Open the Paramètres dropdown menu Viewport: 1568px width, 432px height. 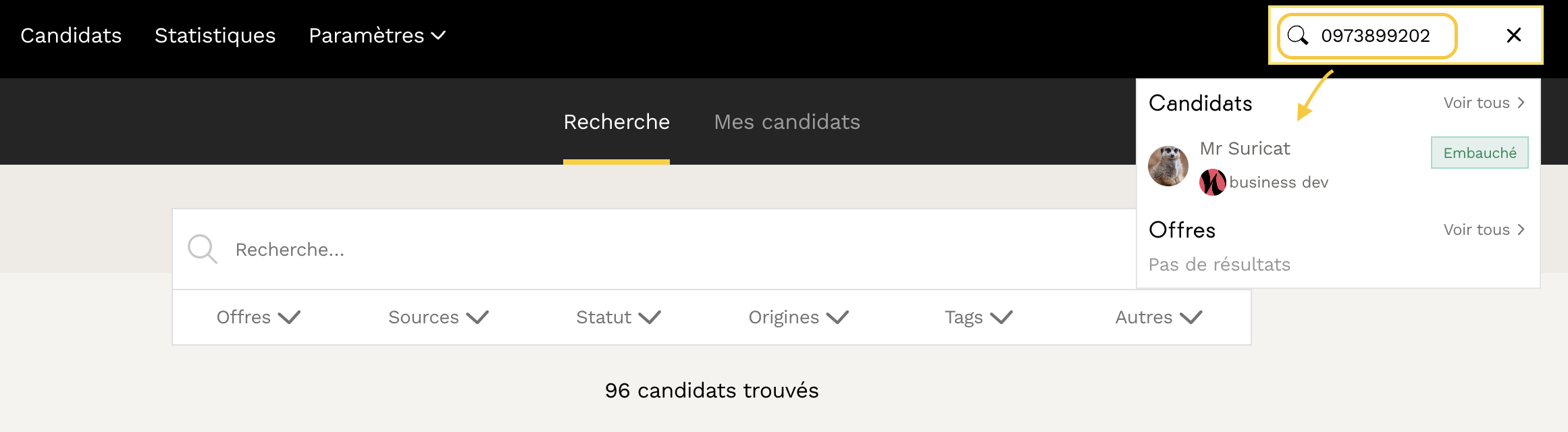click(377, 35)
